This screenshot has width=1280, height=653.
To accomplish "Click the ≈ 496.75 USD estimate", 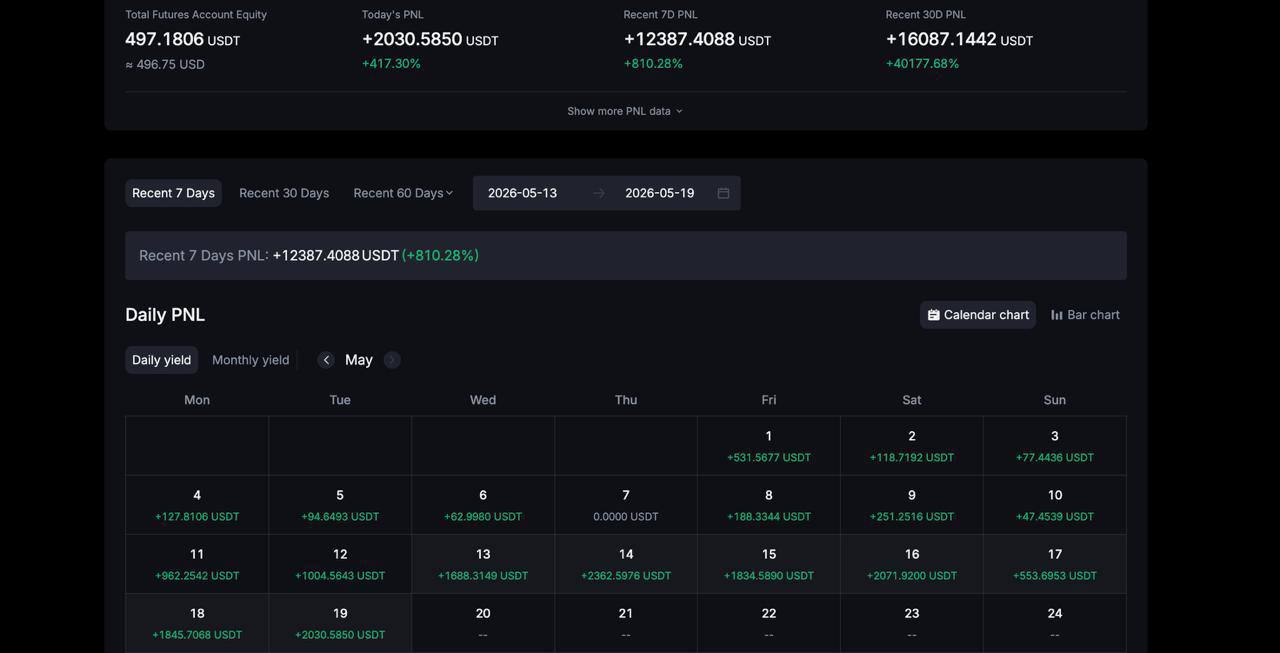I will 165,64.
